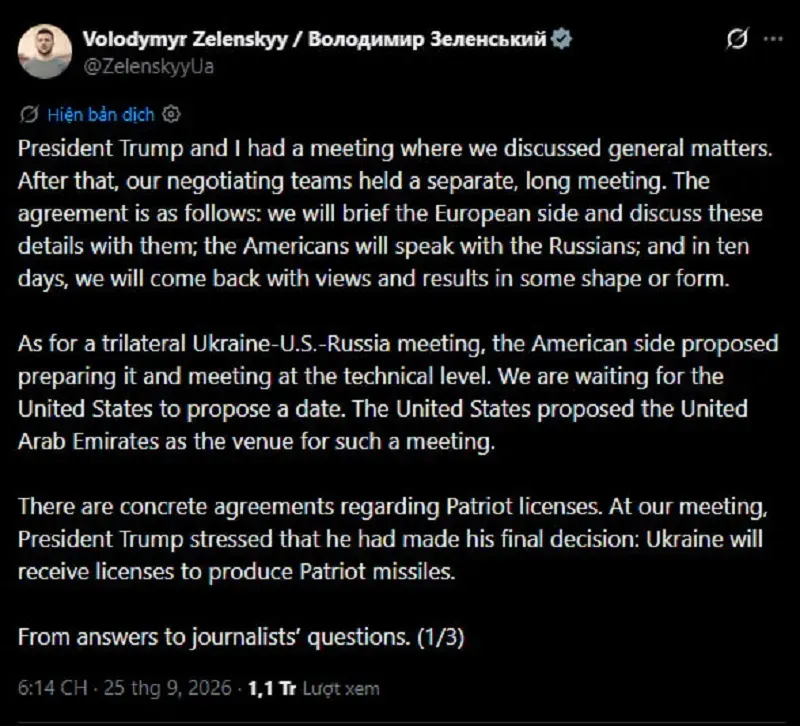Open Zelenskyy's profile picture avatar
The height and width of the screenshot is (726, 800).
click(x=44, y=52)
